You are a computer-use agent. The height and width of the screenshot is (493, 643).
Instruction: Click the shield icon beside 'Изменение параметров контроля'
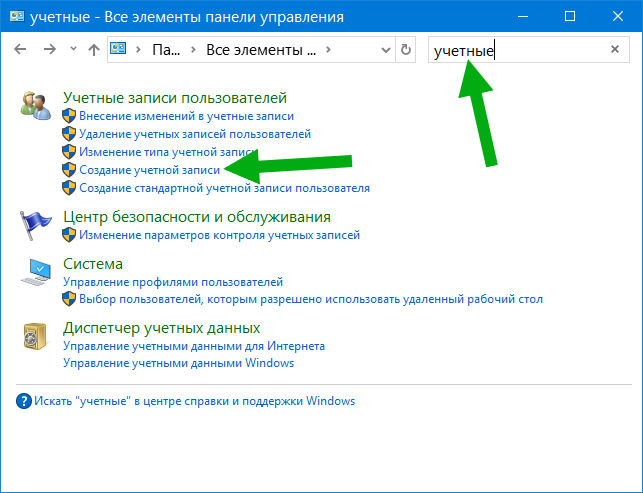click(x=69, y=235)
